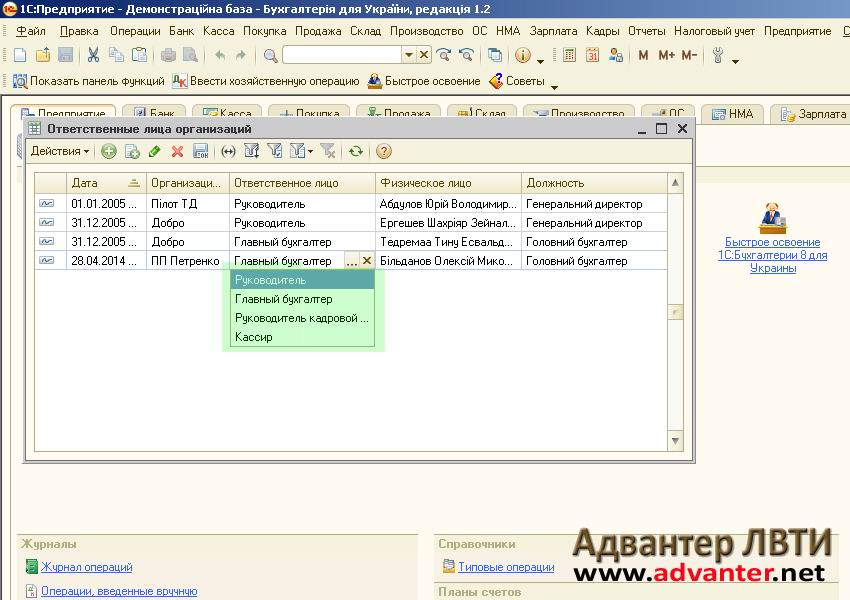850x600 pixels.
Task: Click the Print icon in main toolbar
Action: pyautogui.click(x=168, y=55)
